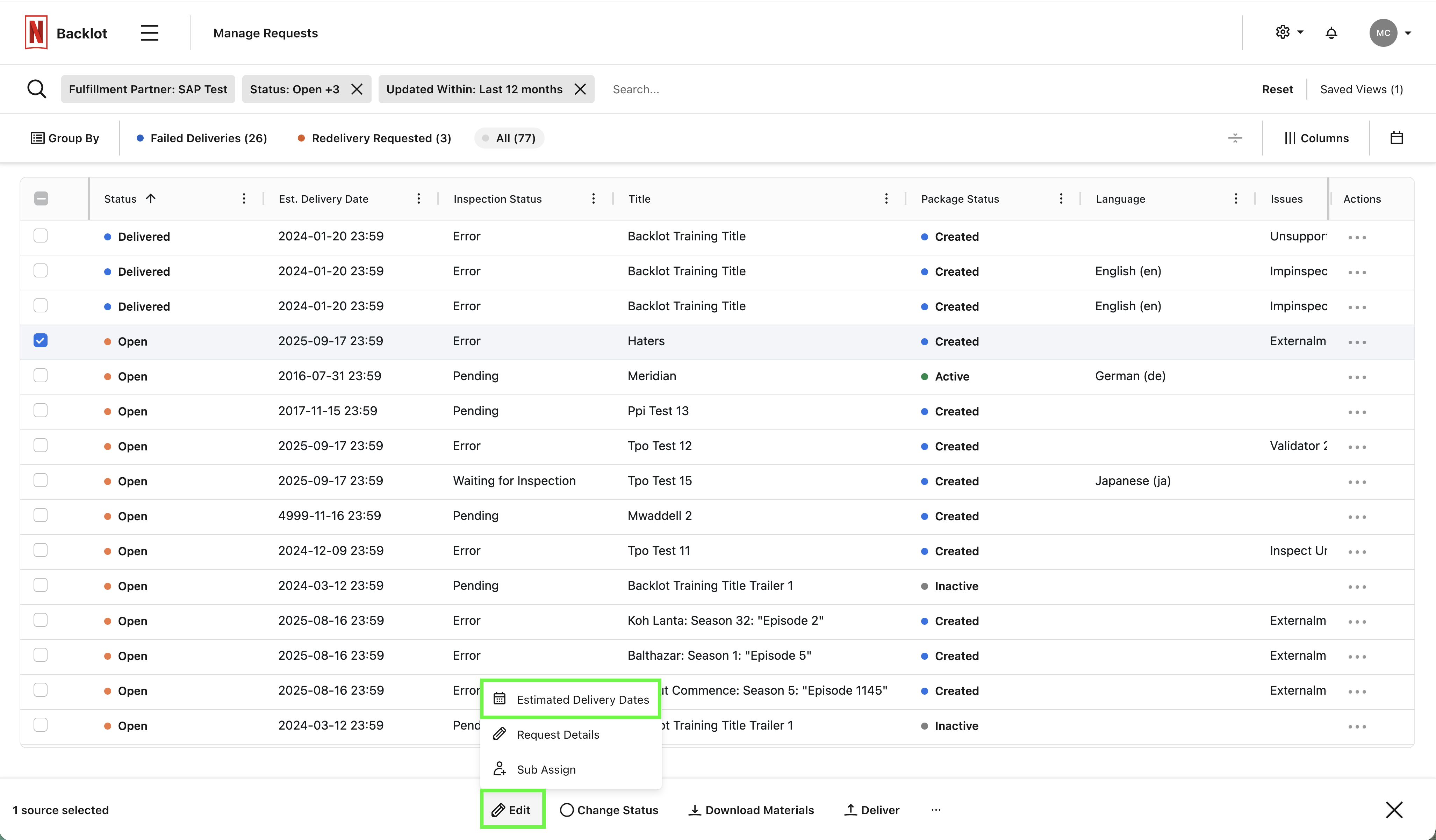Remove the Status: Open +3 filter
This screenshot has height=840, width=1436.
[x=357, y=89]
